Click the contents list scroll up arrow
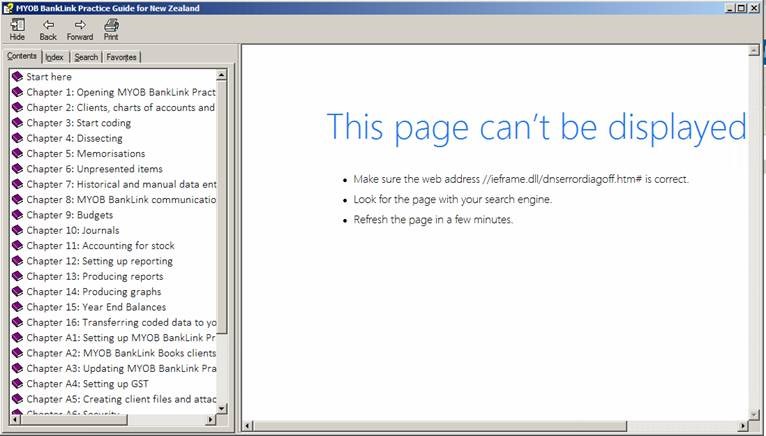 coord(221,75)
